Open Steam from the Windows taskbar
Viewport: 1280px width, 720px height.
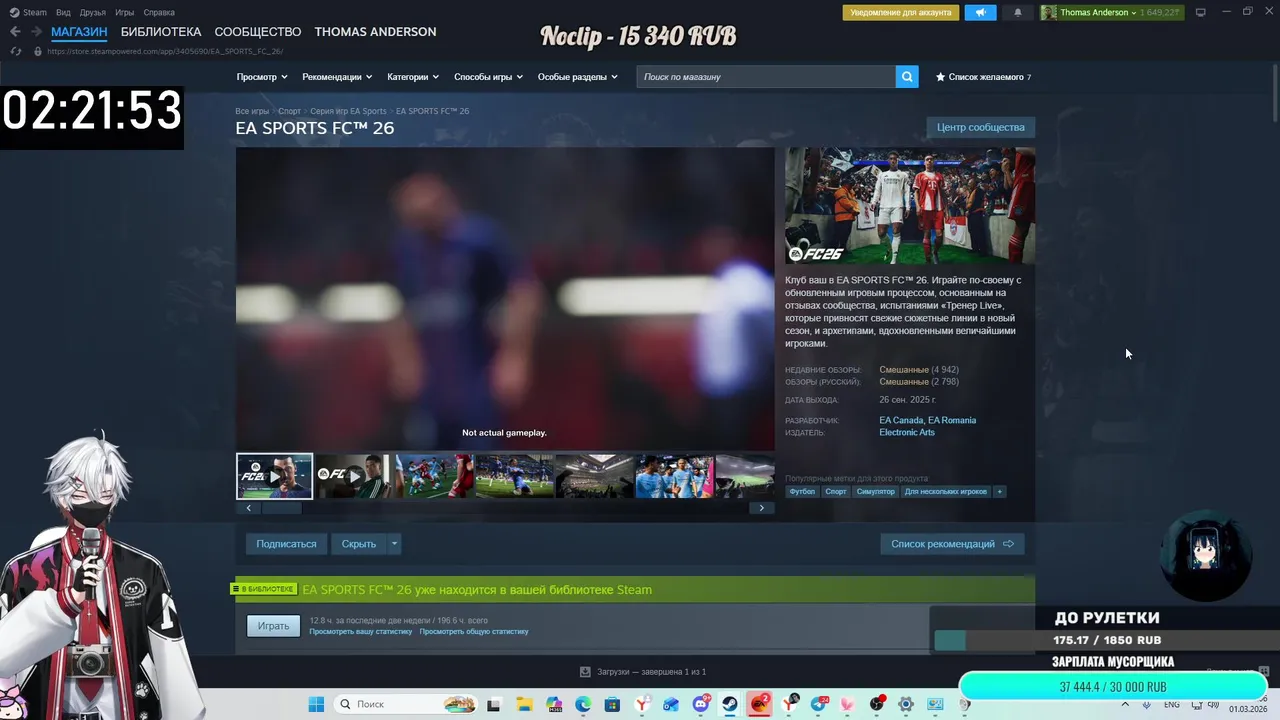[x=730, y=704]
